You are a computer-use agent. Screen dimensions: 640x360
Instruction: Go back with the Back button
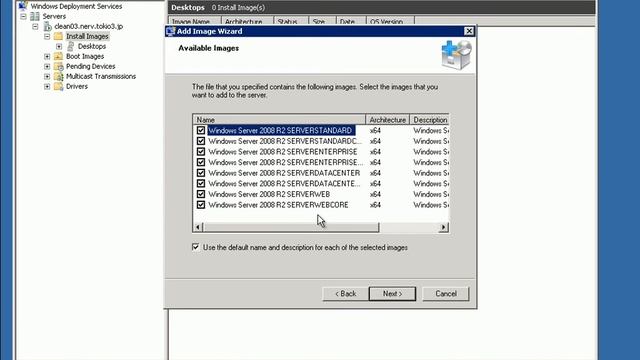click(345, 293)
